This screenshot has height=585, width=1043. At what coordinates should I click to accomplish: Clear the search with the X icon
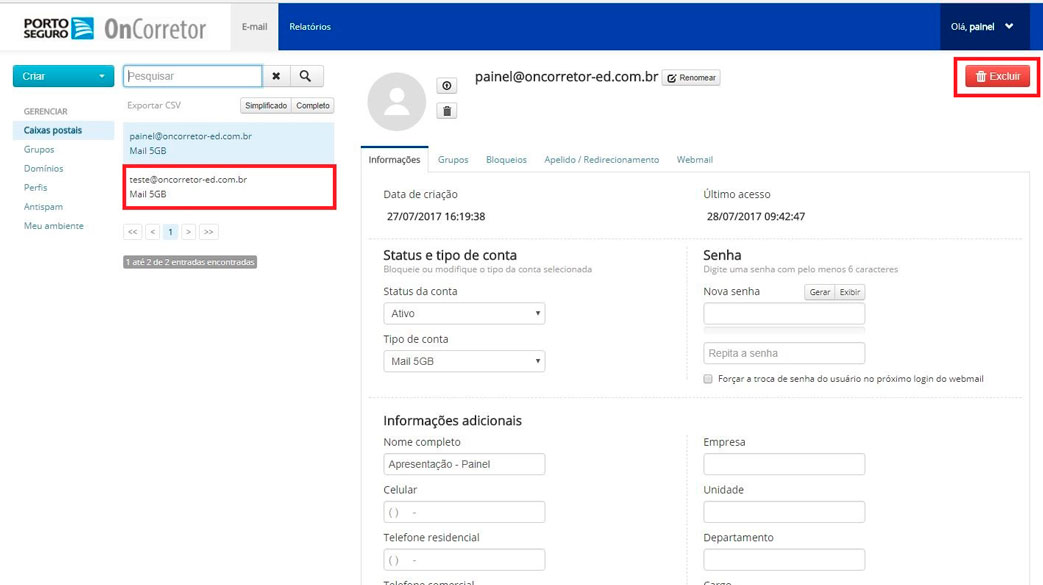276,77
